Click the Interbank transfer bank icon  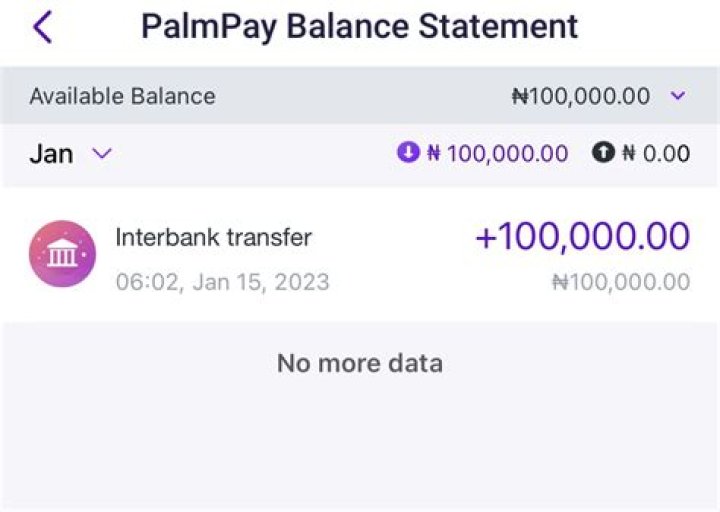coord(62,254)
